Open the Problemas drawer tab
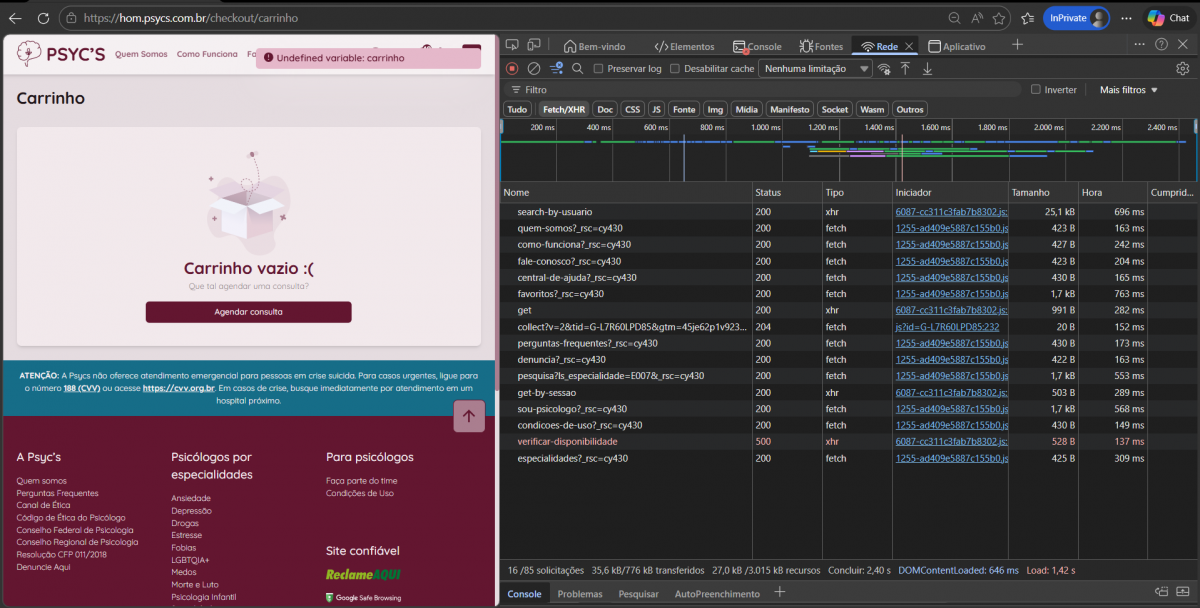Viewport: 1200px width, 608px height. pyautogui.click(x=580, y=594)
